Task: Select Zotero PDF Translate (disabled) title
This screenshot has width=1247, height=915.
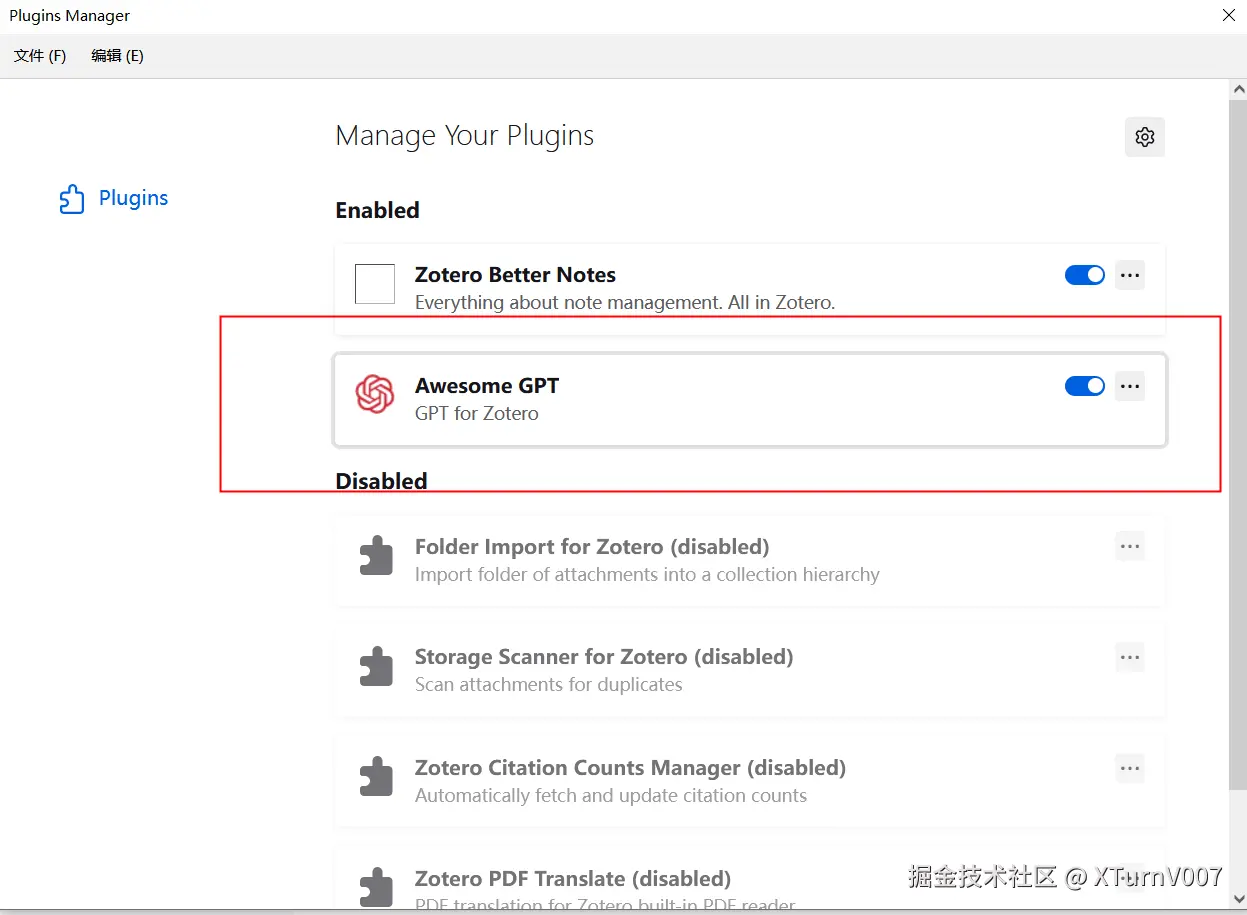Action: coord(573,879)
